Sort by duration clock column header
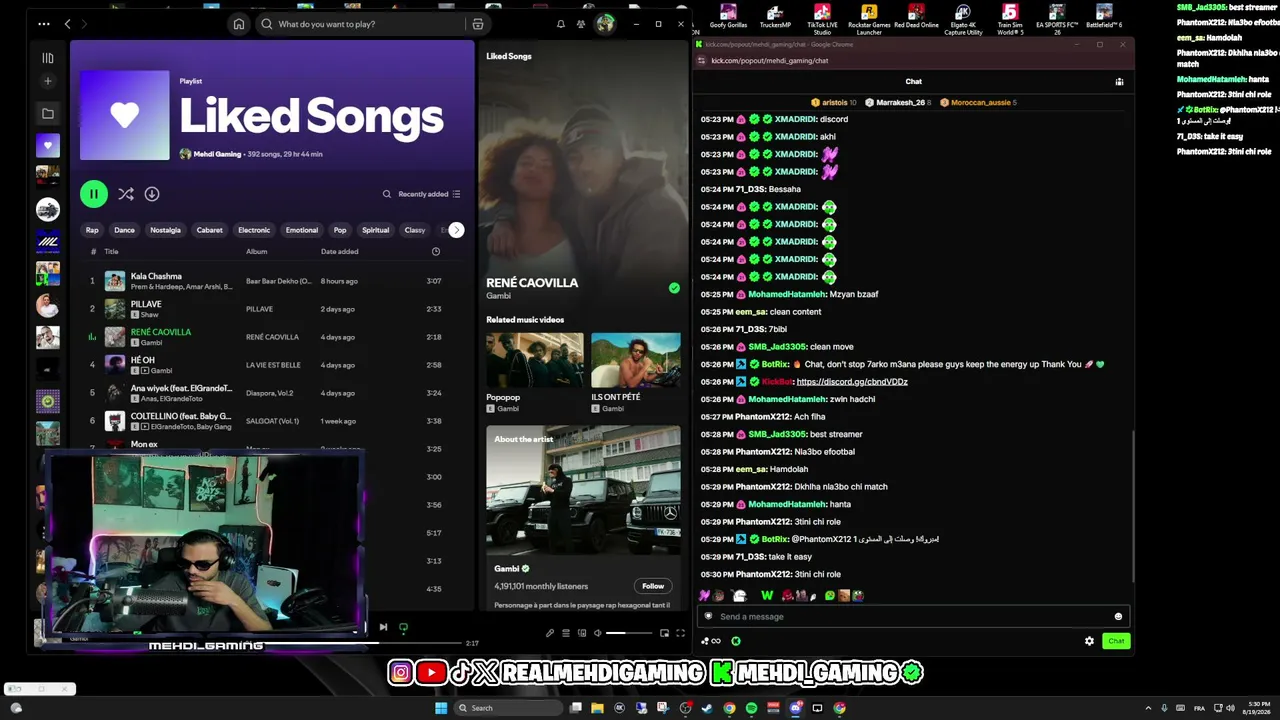 click(436, 252)
